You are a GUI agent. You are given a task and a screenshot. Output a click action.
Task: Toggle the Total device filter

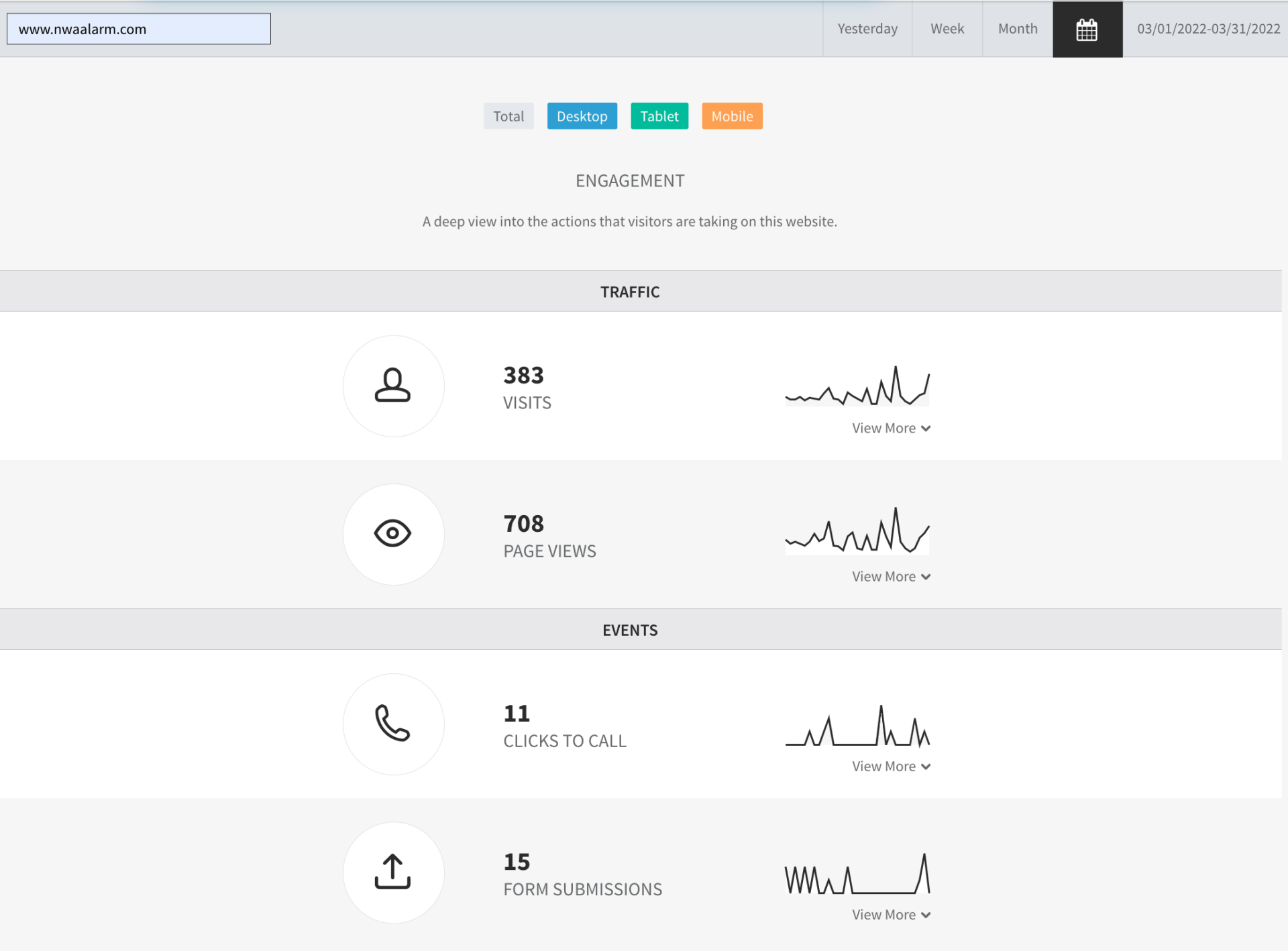(508, 116)
